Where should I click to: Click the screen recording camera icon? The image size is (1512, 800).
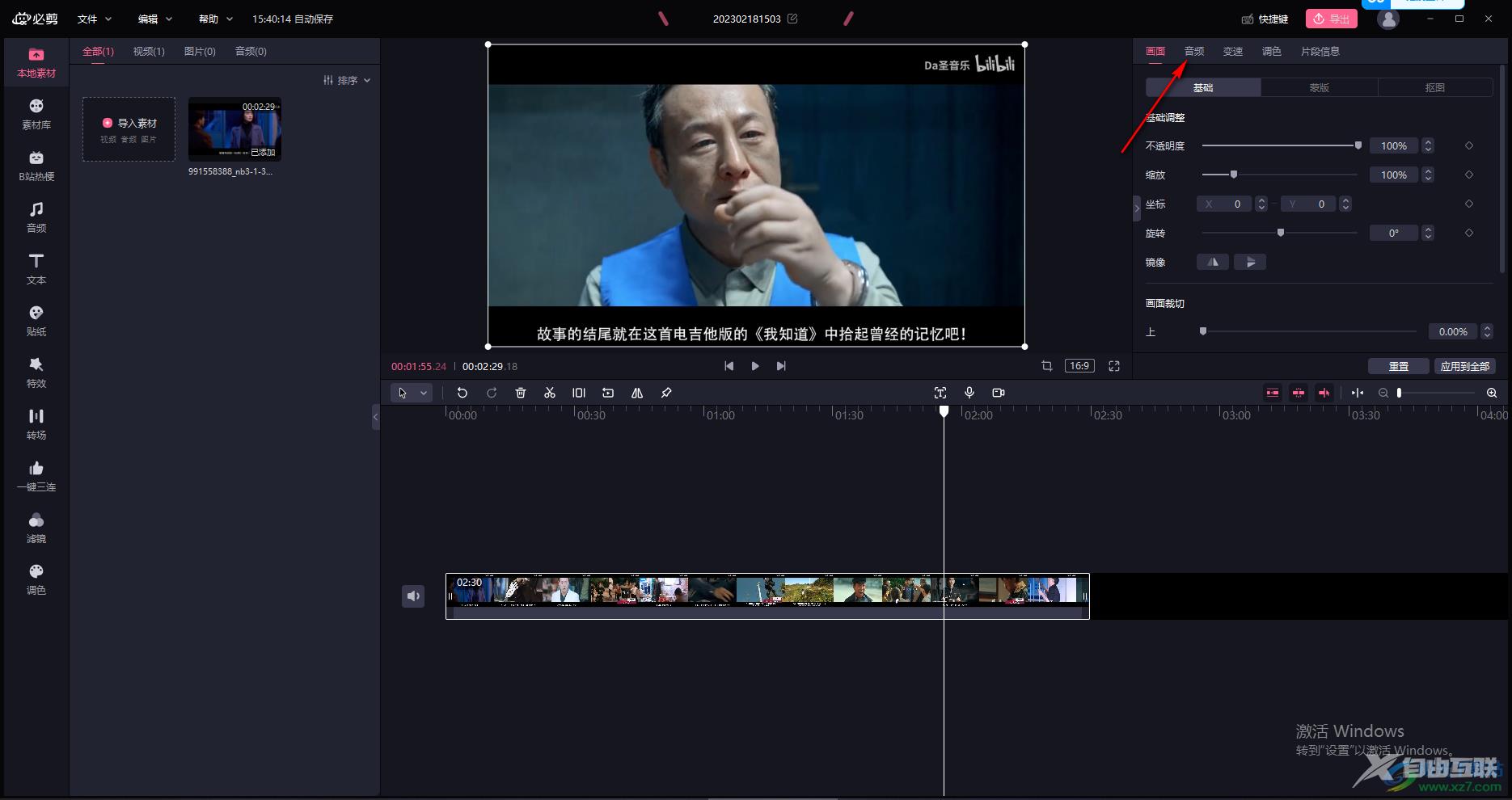(x=999, y=393)
